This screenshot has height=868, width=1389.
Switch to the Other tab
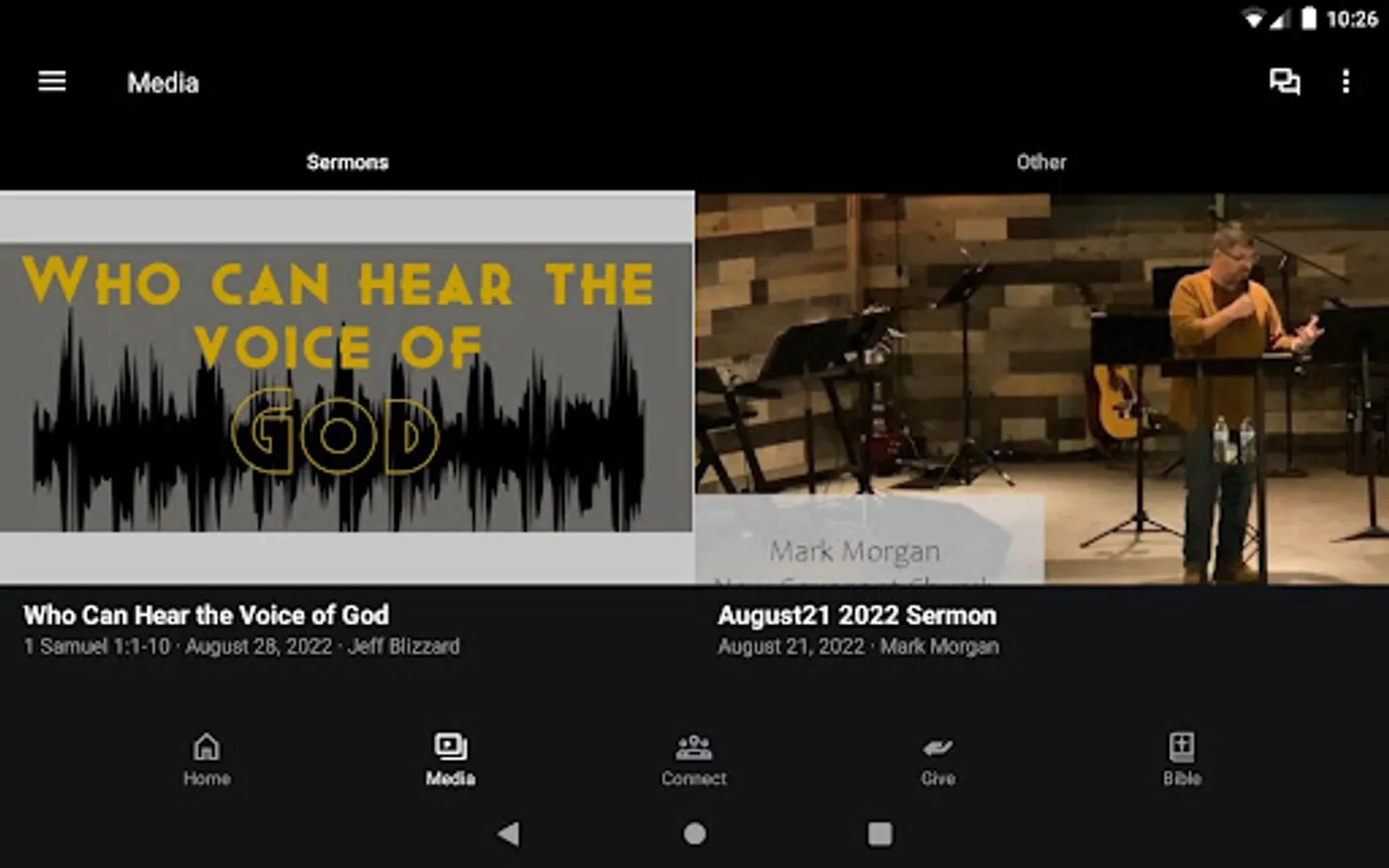1041,162
